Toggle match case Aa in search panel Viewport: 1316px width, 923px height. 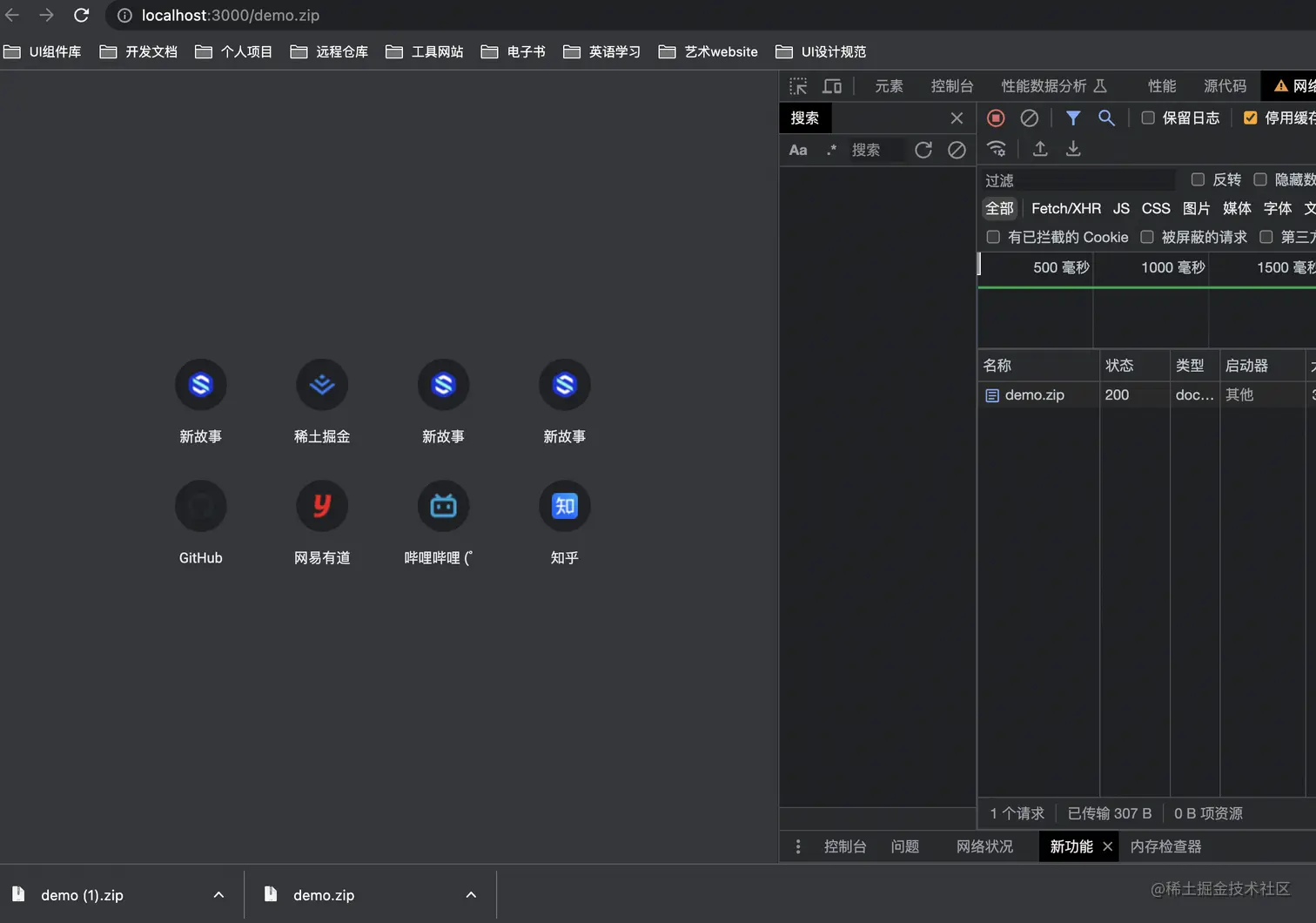798,150
